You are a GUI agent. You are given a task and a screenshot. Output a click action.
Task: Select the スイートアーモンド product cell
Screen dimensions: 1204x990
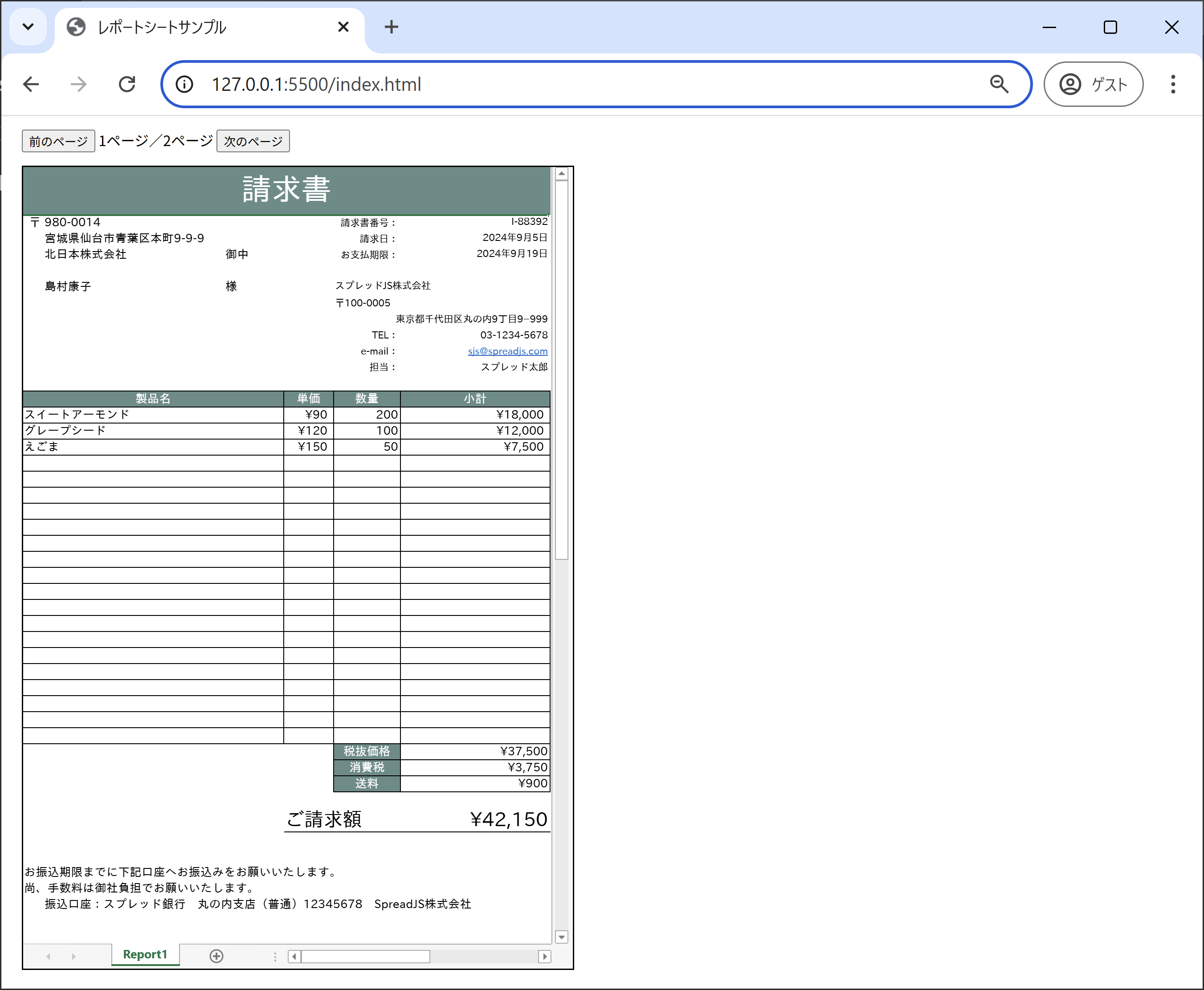[x=153, y=415]
